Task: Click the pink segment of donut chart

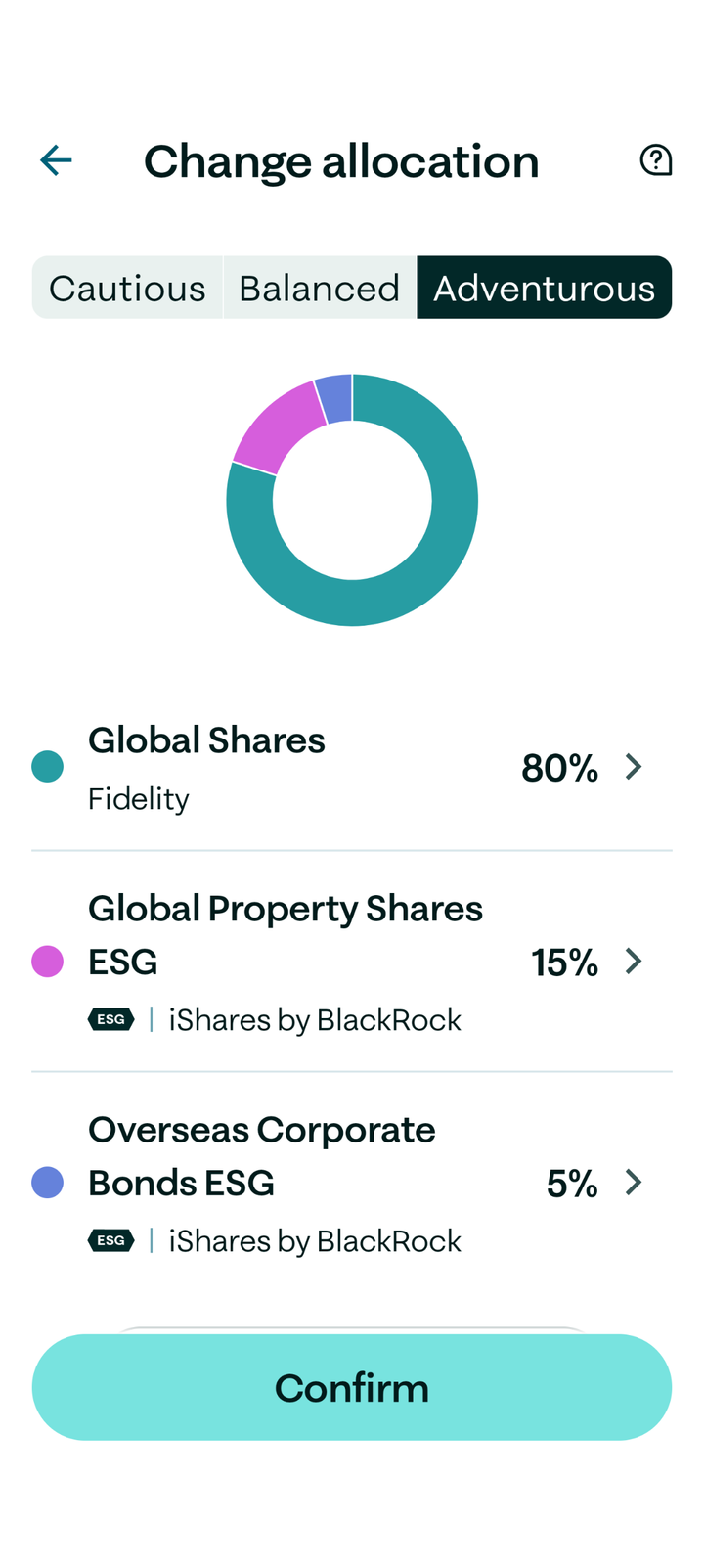Action: point(277,426)
